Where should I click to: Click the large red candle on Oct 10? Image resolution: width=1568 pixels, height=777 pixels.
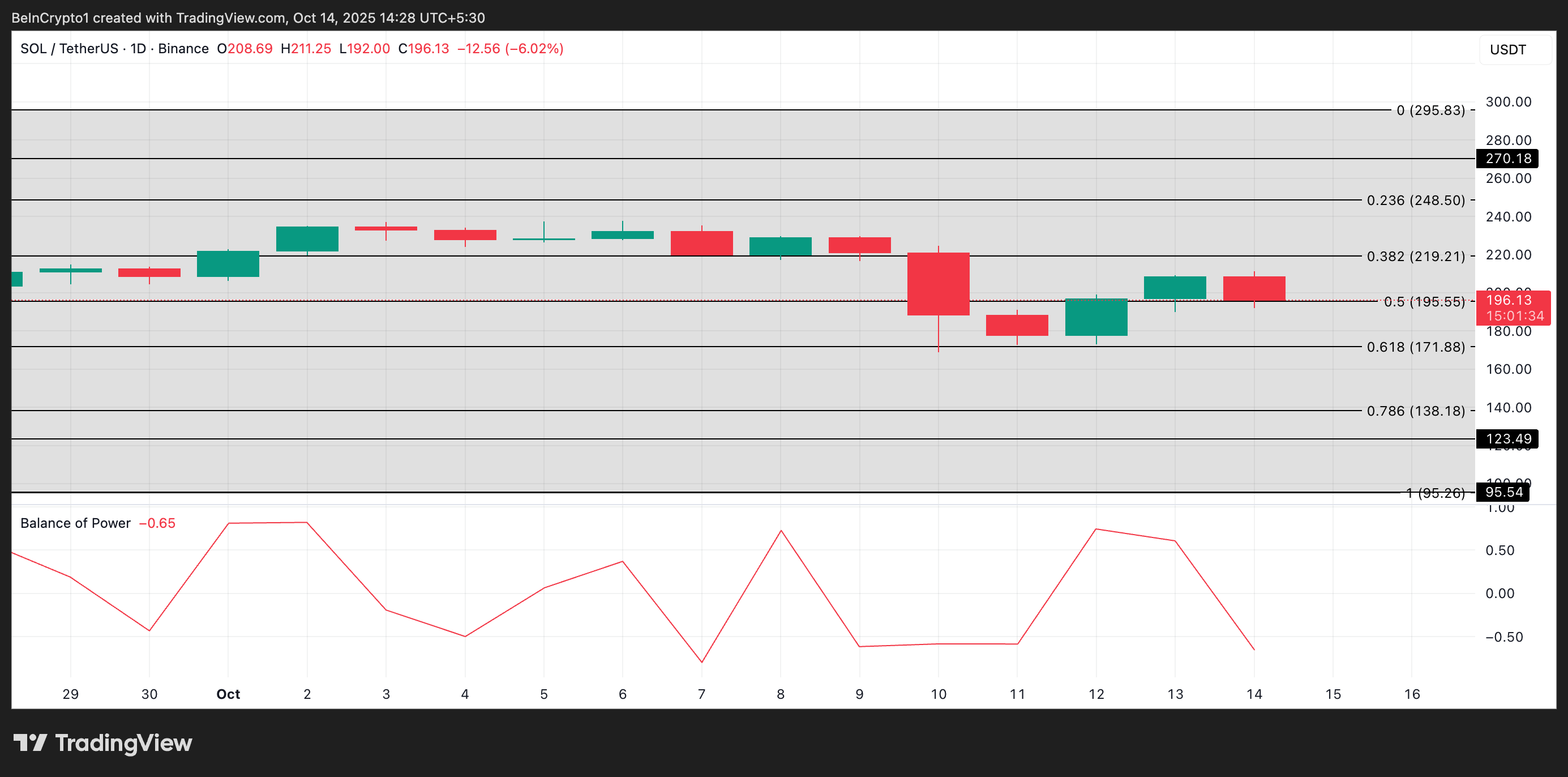click(x=938, y=284)
